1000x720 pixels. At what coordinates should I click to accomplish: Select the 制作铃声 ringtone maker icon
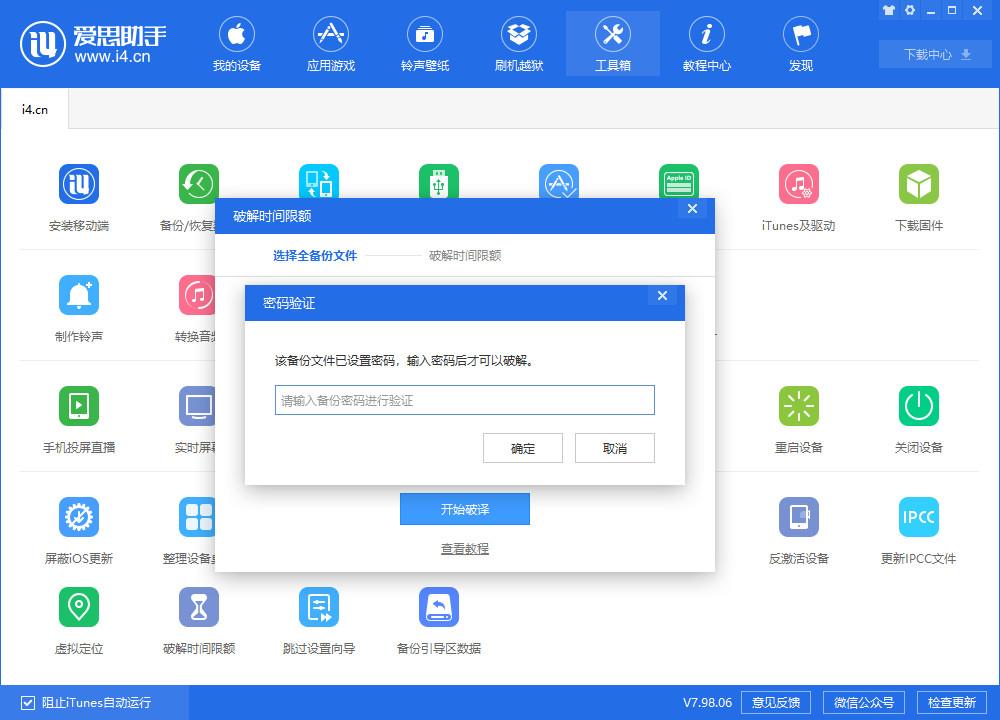coord(79,305)
